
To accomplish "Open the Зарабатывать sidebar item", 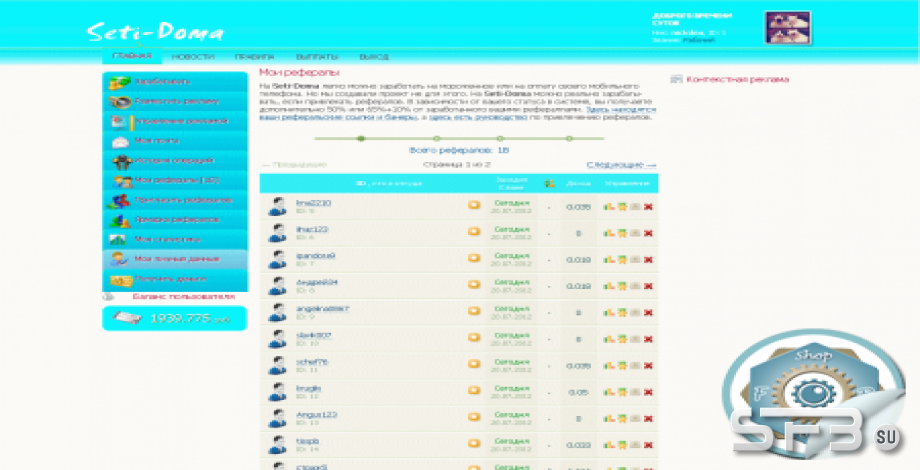I will tap(175, 82).
